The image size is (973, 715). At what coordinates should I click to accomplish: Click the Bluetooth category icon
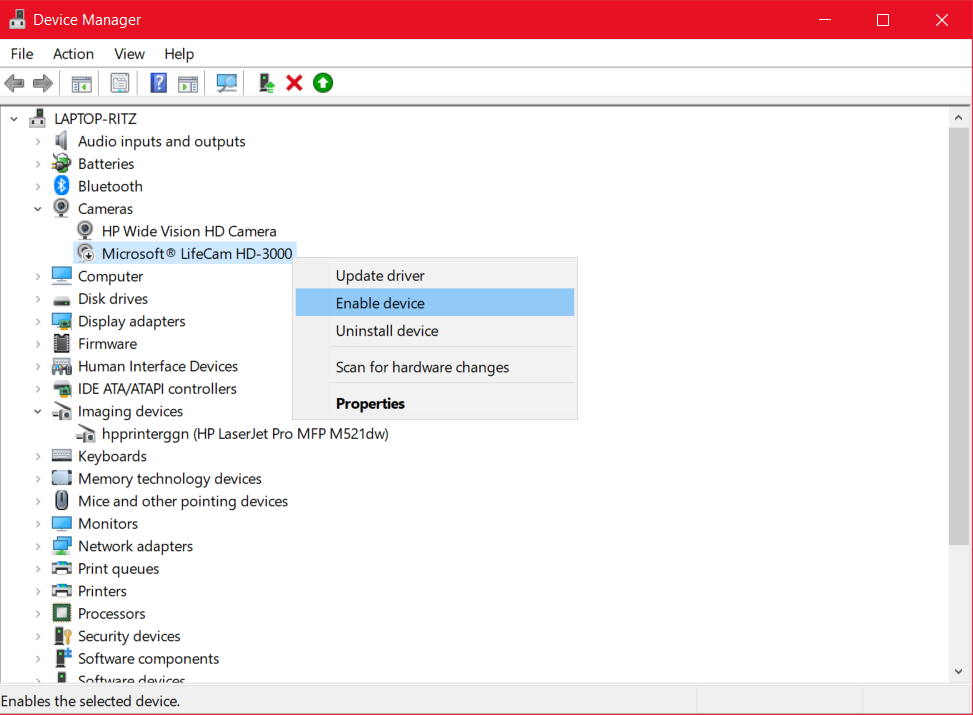[61, 186]
